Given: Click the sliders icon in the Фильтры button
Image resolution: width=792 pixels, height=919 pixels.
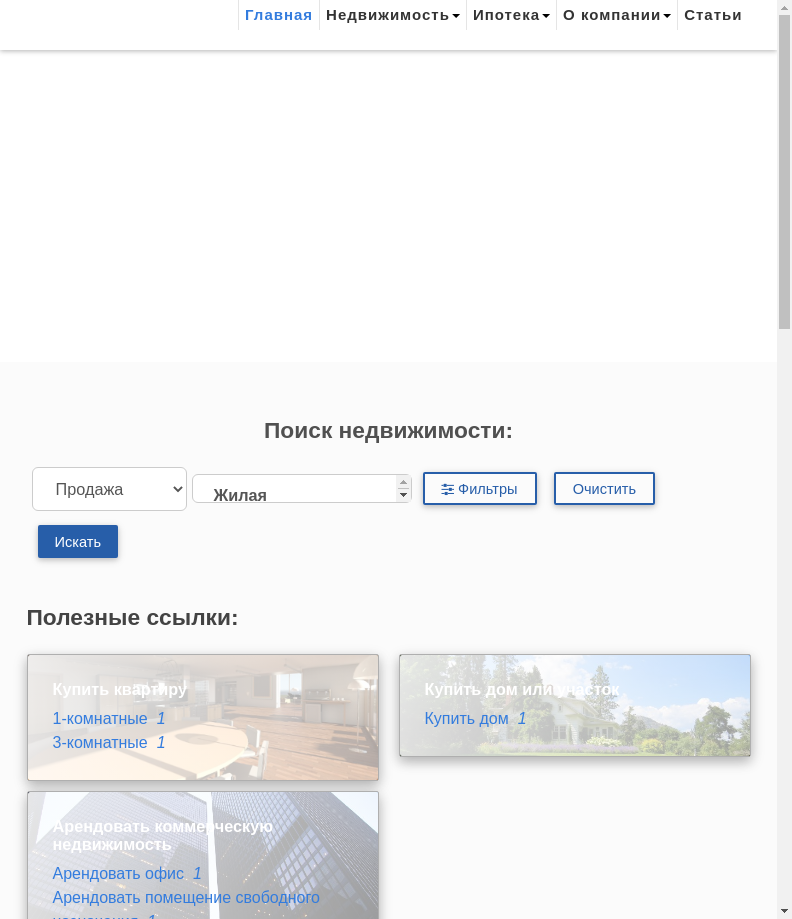Looking at the screenshot, I should click(448, 489).
